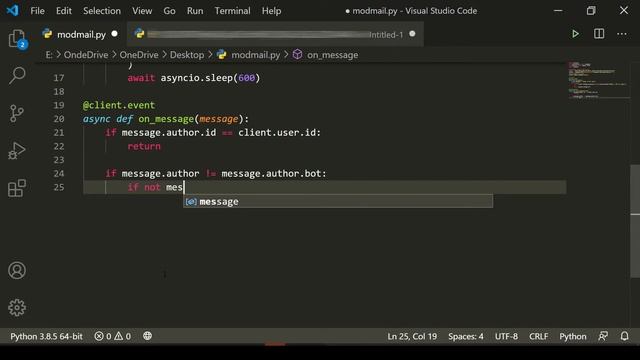
Task: Select Python 3.8.5 64-bit interpreter
Action: pos(46,336)
